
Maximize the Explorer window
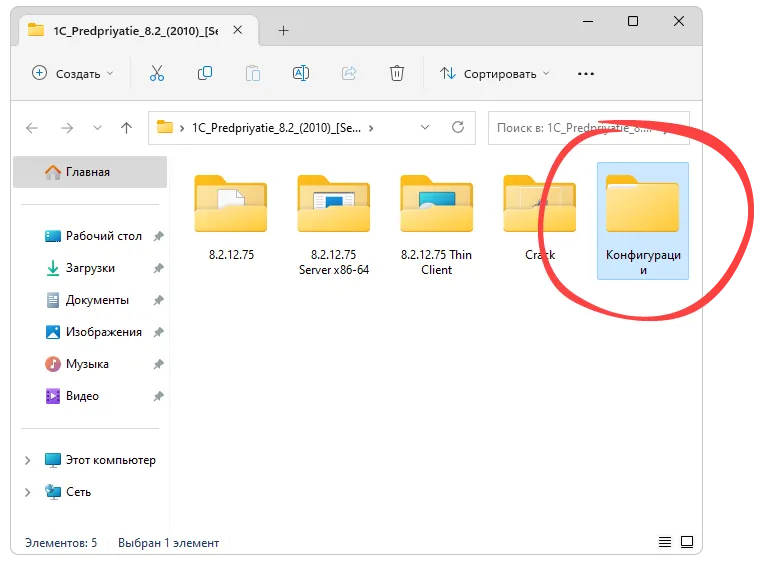coord(633,21)
